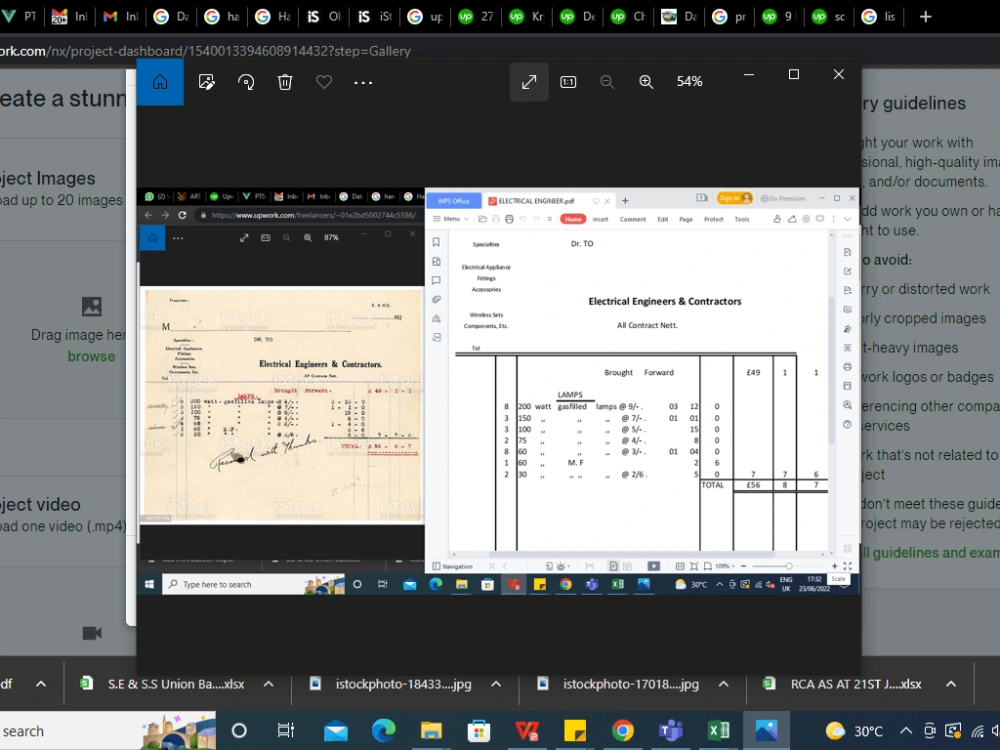
Task: Switch to the Upwork 'Kr' tab
Action: tap(527, 17)
